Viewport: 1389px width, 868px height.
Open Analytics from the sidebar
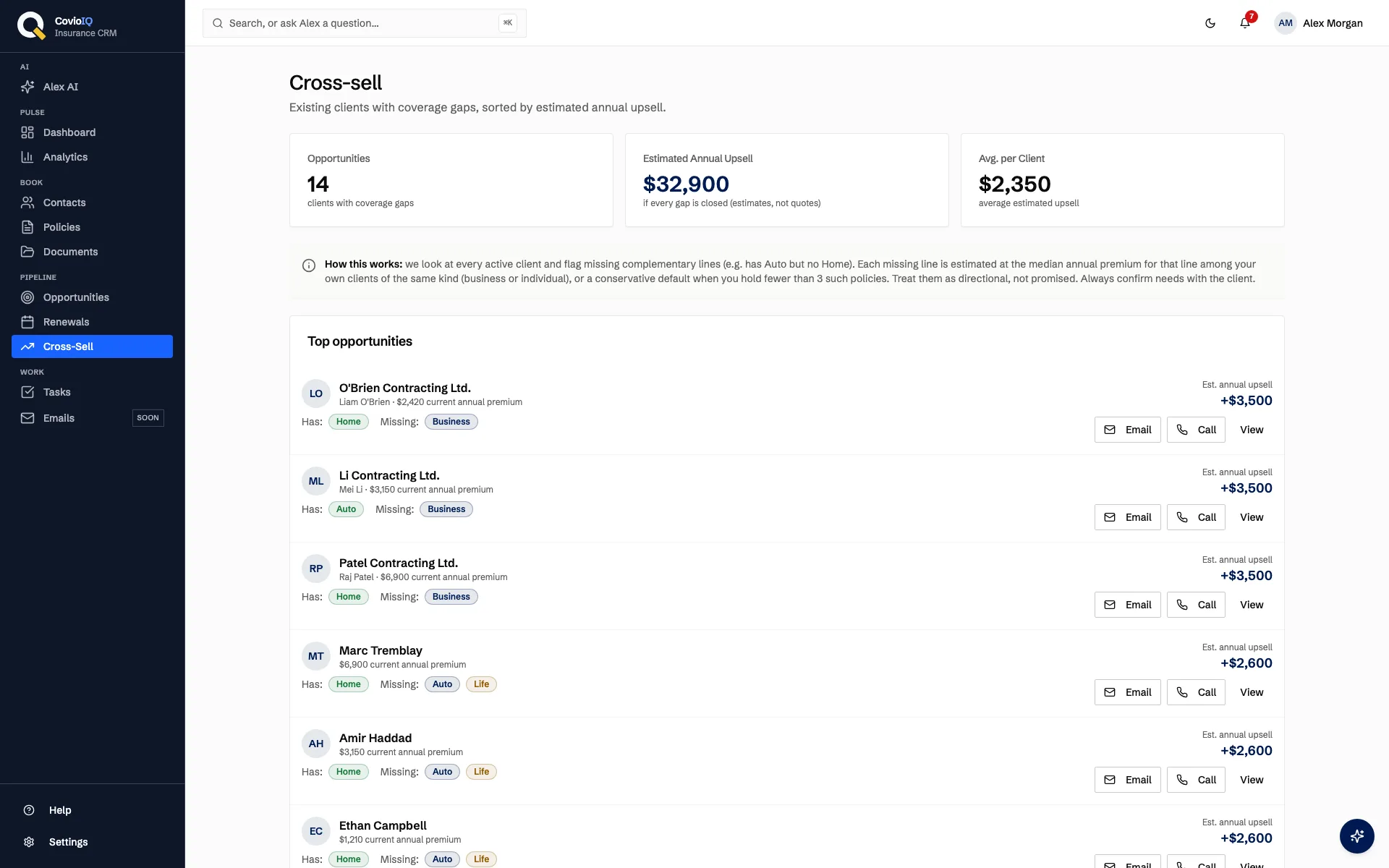point(92,157)
